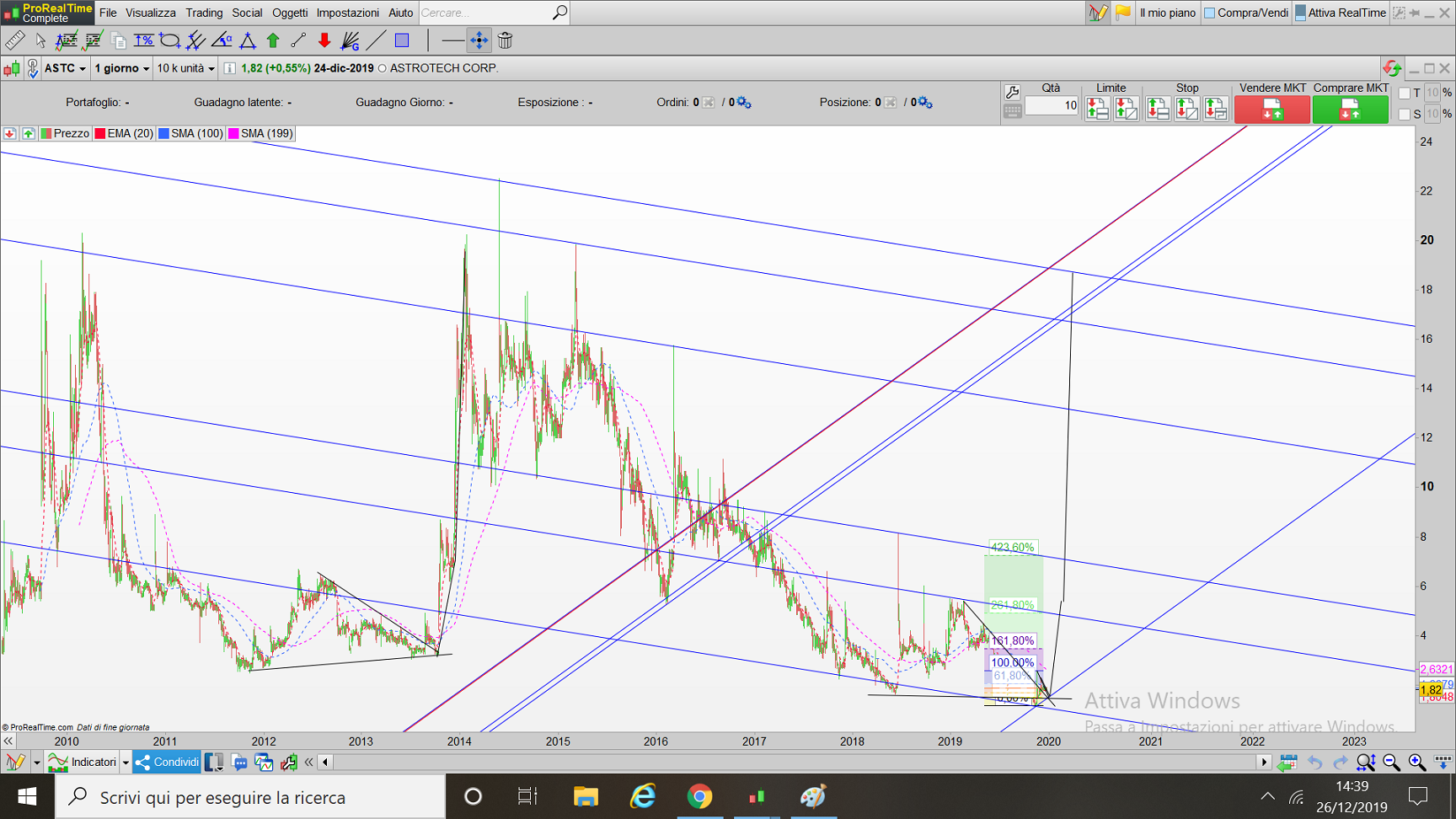Open the Impostazioni menu
Screen dimensions: 1456x819
[347, 13]
